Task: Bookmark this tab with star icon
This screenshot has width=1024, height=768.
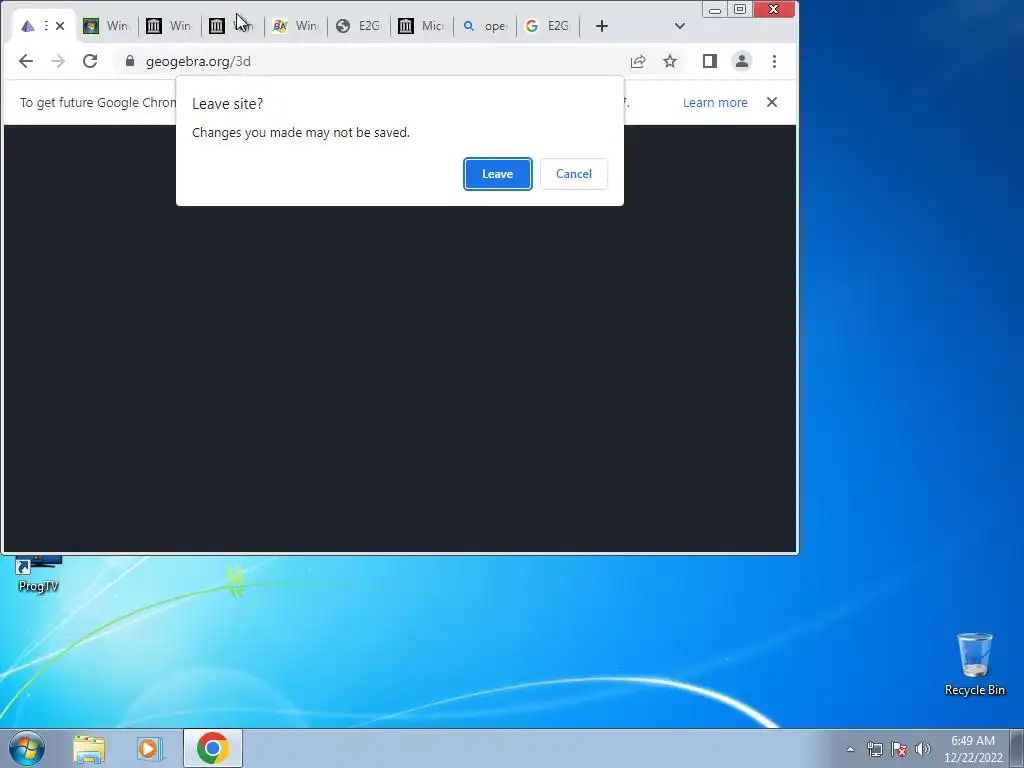Action: coord(670,61)
